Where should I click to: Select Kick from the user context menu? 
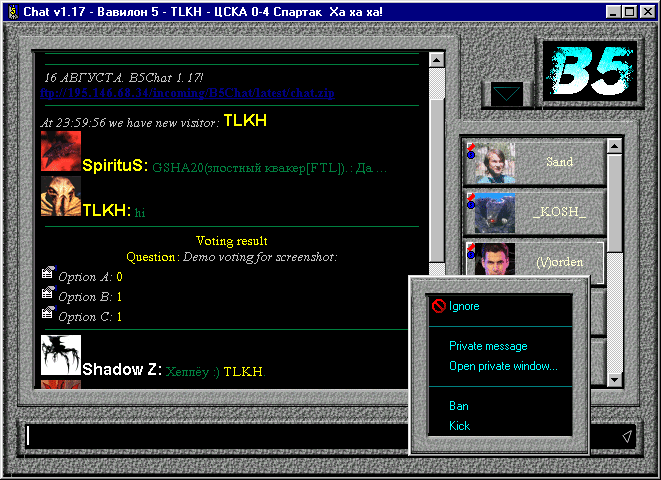[x=459, y=426]
